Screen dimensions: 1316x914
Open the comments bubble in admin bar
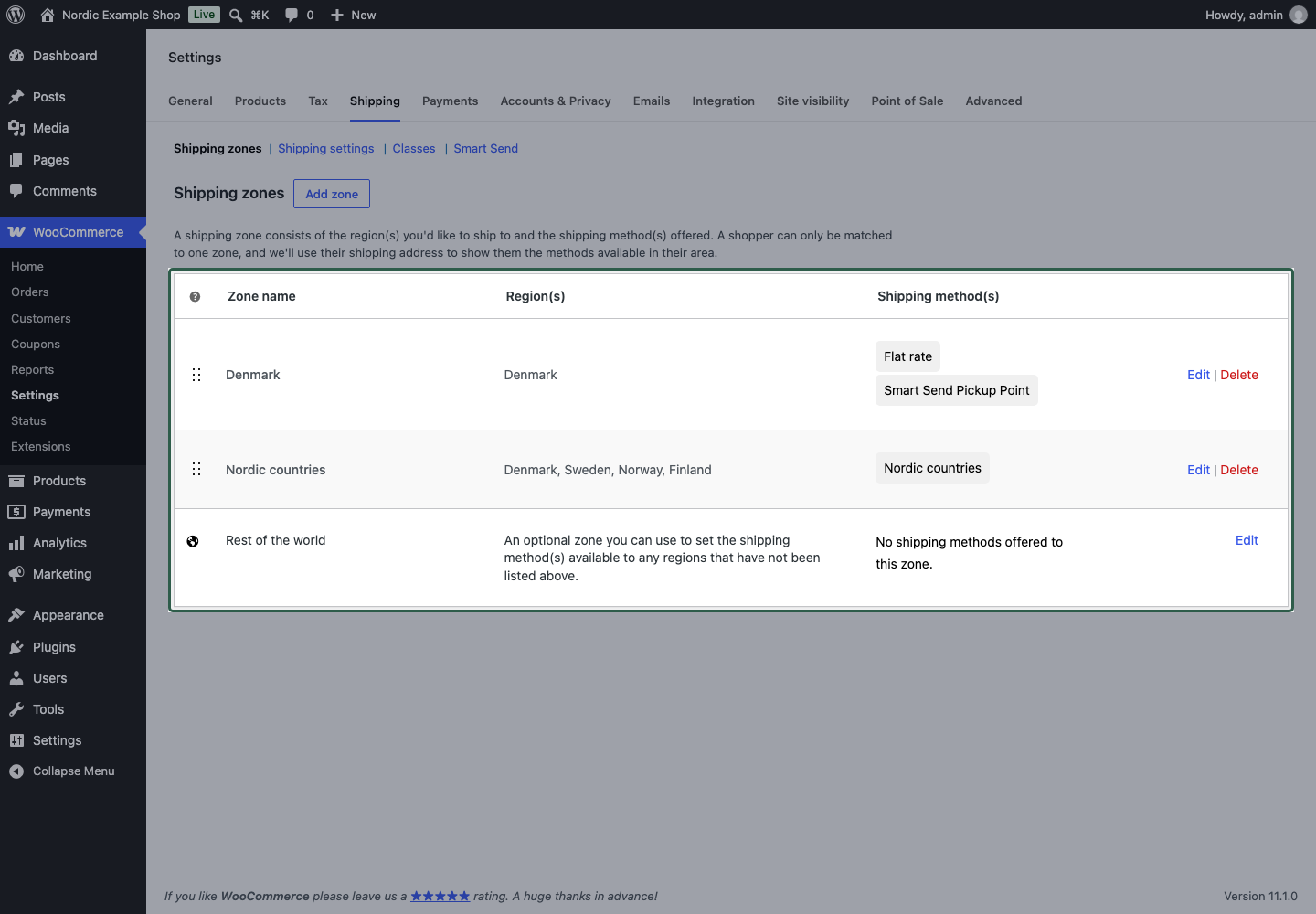(x=292, y=15)
